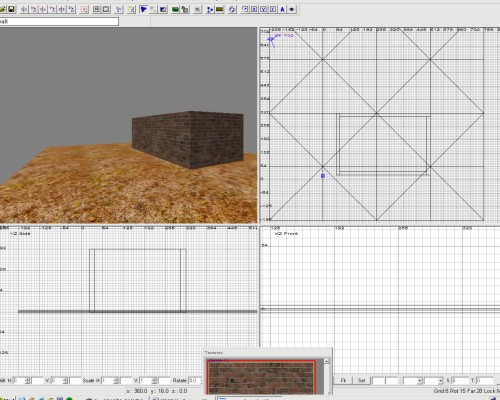
Task: Toggle the Y axis toolbar button
Action: tap(264, 9)
